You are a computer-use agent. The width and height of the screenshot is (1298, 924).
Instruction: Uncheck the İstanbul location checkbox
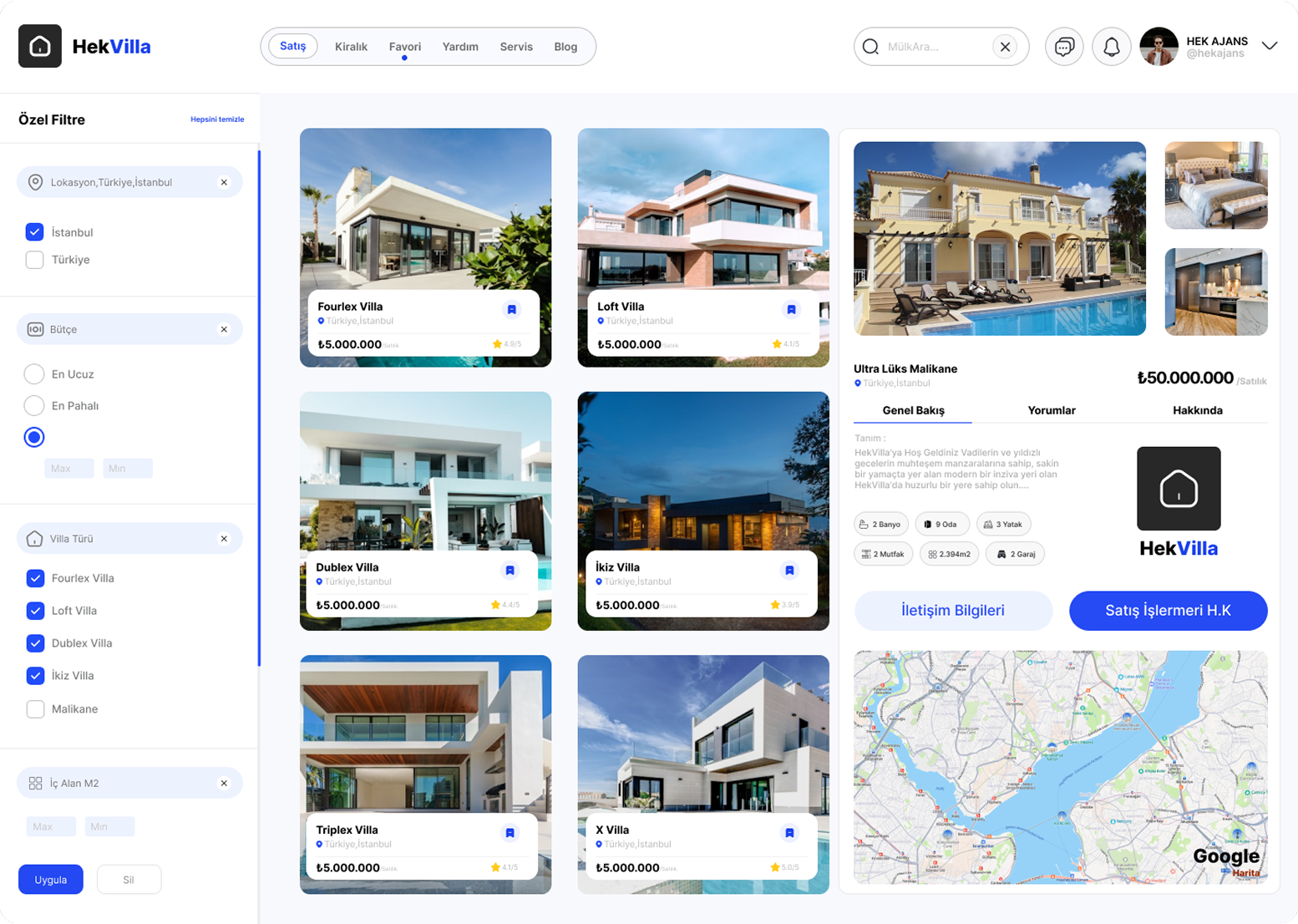point(34,232)
